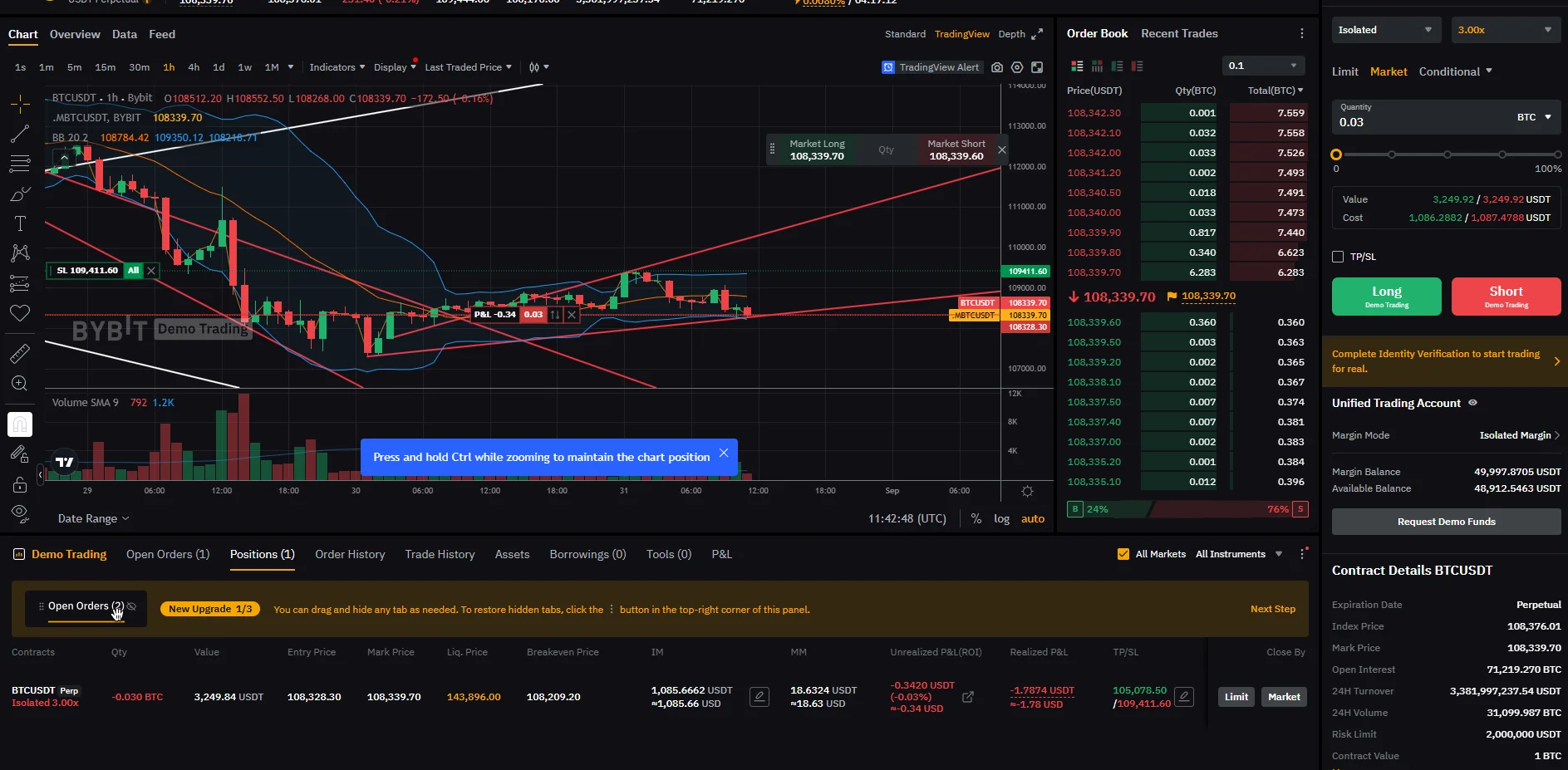The image size is (1568, 770).
Task: Click Next Step in upgrade banner
Action: [x=1273, y=609]
